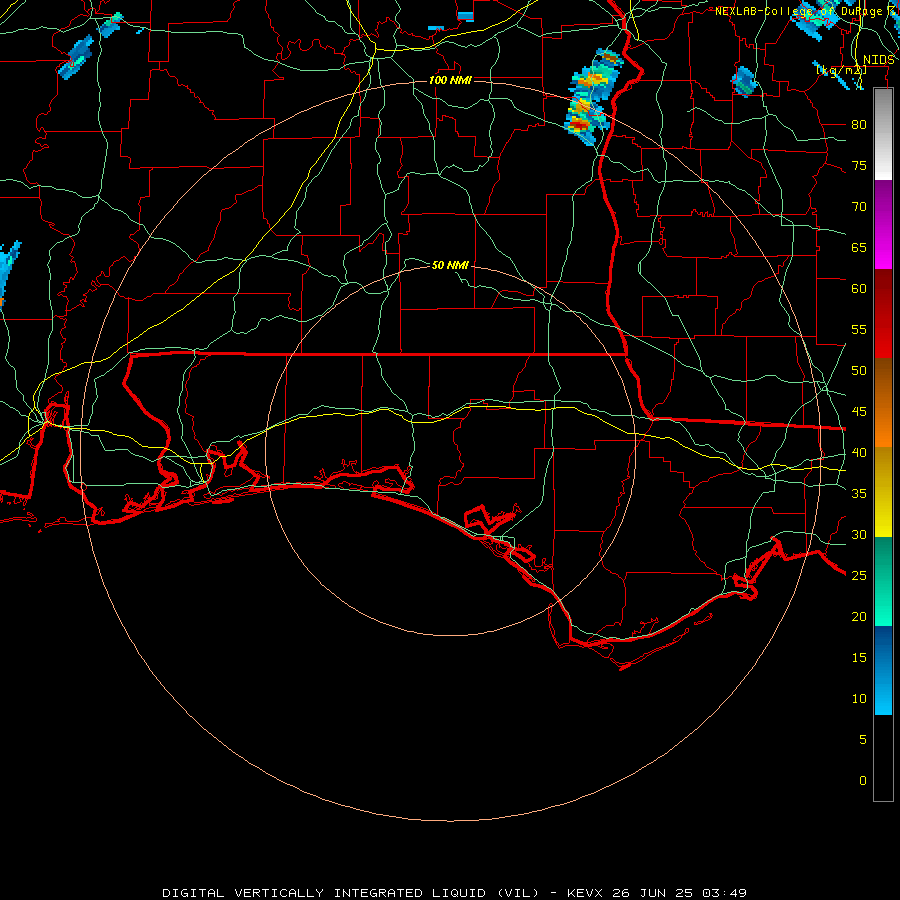Image resolution: width=900 pixels, height=900 pixels.
Task: Click the blue echo cell right of the large storm
Action: (x=744, y=81)
